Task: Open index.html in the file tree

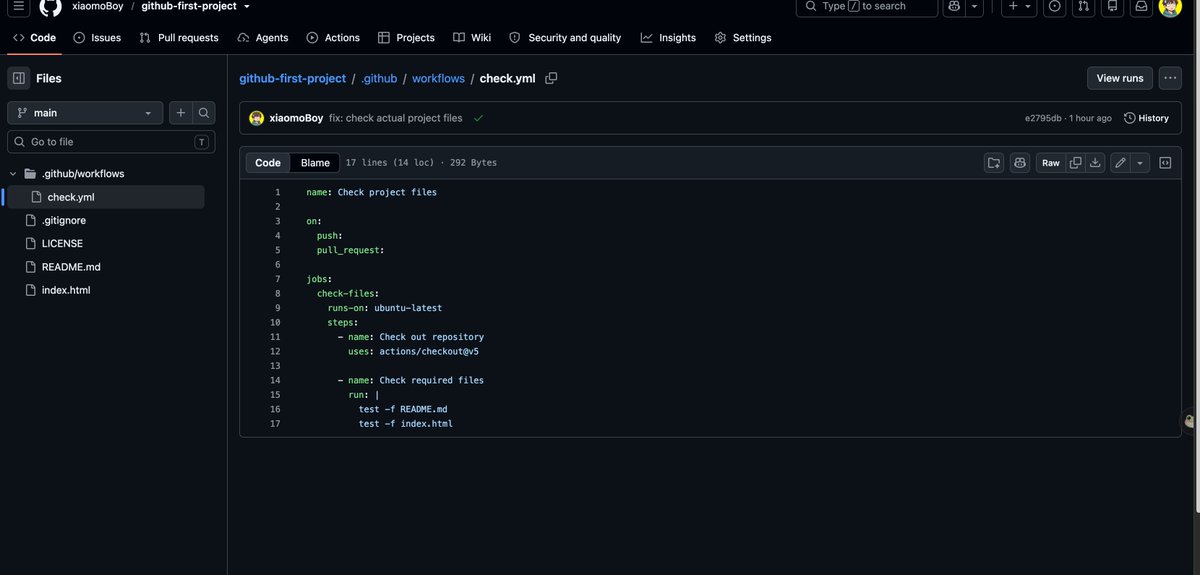Action: click(66, 290)
